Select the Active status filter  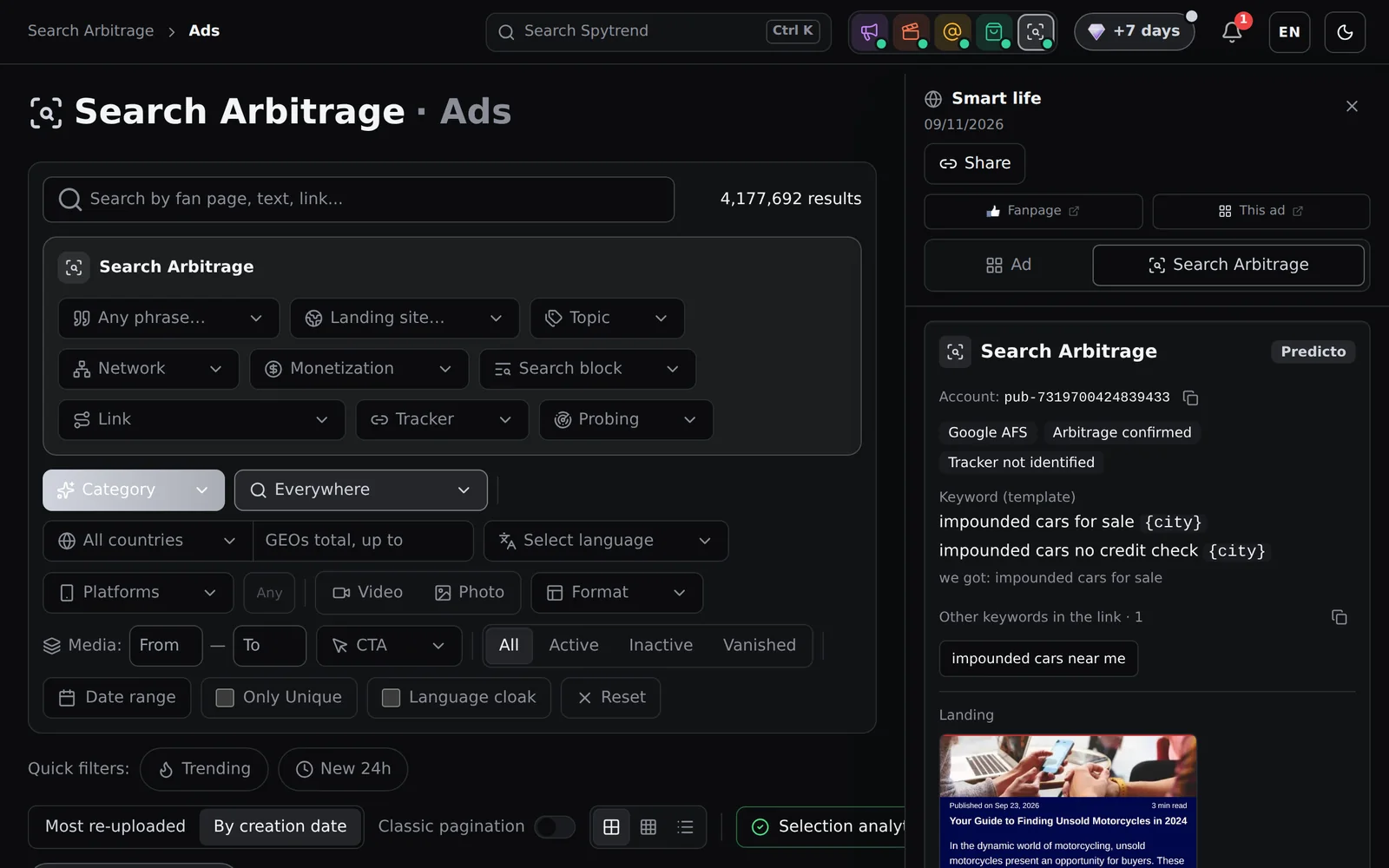574,646
